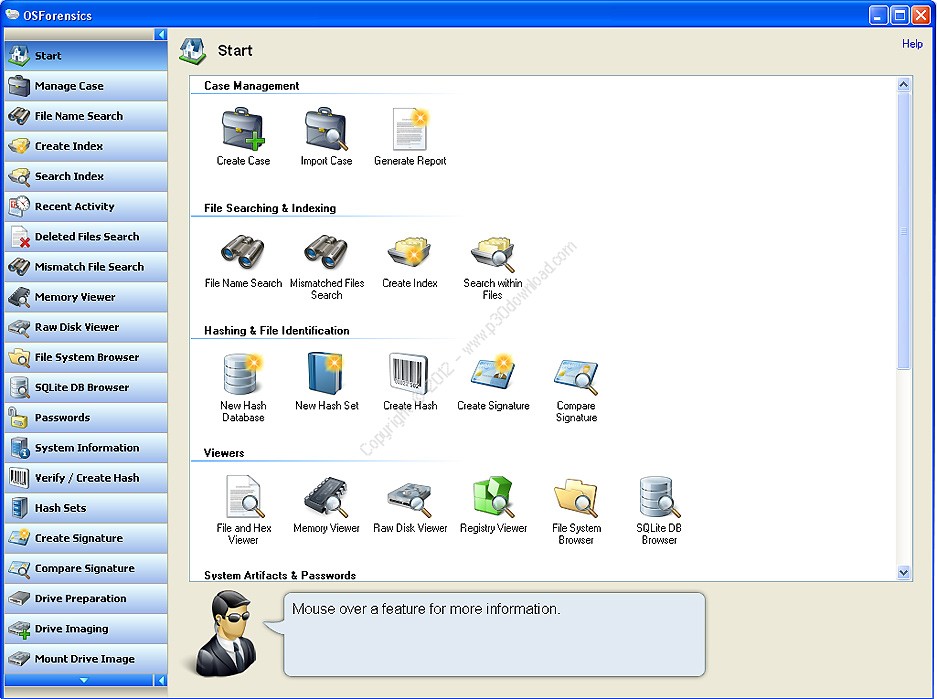Open File System Browser folder icon in Viewers
Image resolution: width=937 pixels, height=699 pixels.
(x=576, y=497)
